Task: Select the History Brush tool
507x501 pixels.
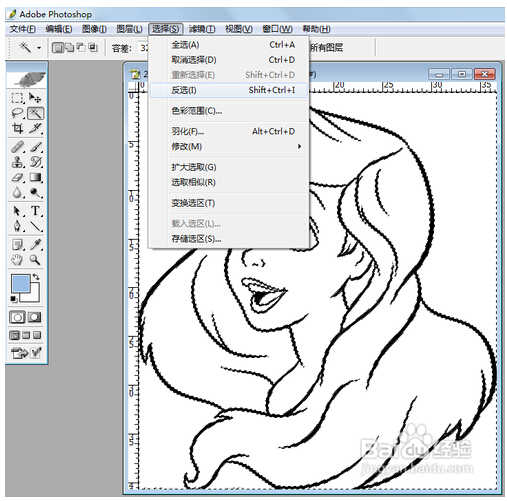Action: (35, 162)
